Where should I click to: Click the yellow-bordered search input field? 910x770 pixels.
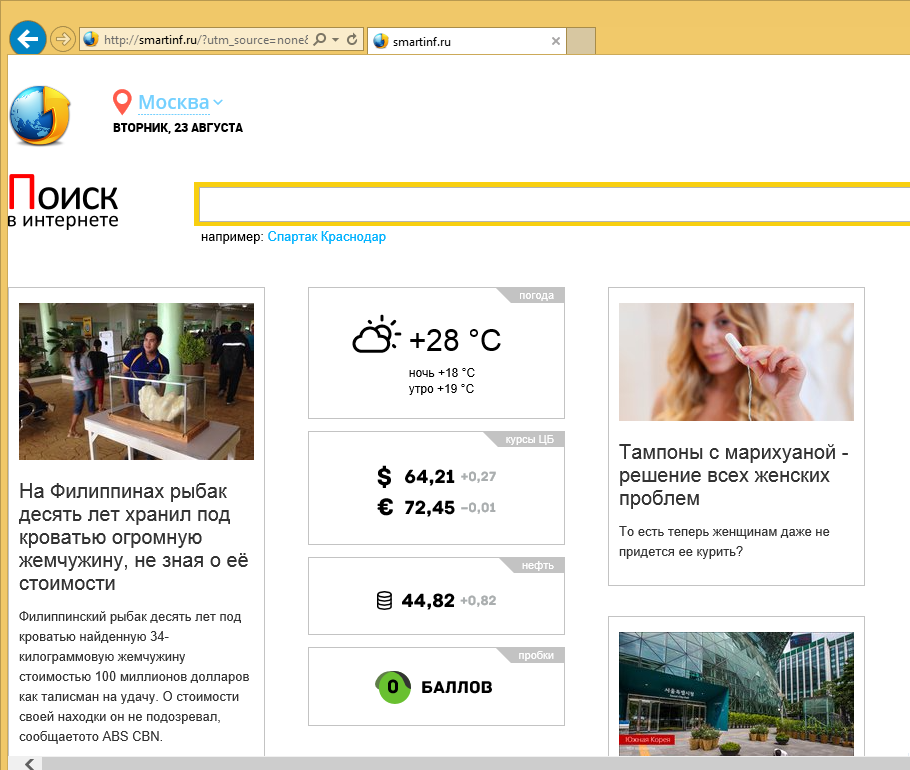[552, 204]
